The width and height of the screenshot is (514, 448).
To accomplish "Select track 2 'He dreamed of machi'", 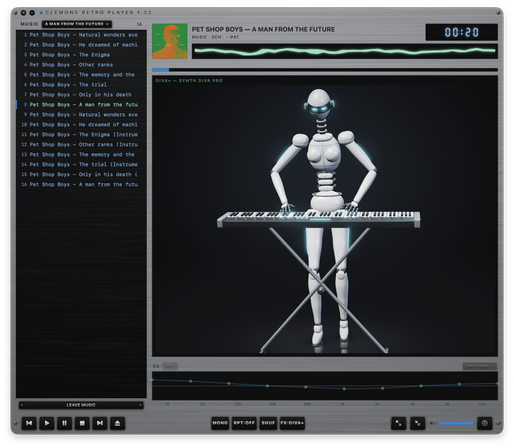I will tap(81, 45).
